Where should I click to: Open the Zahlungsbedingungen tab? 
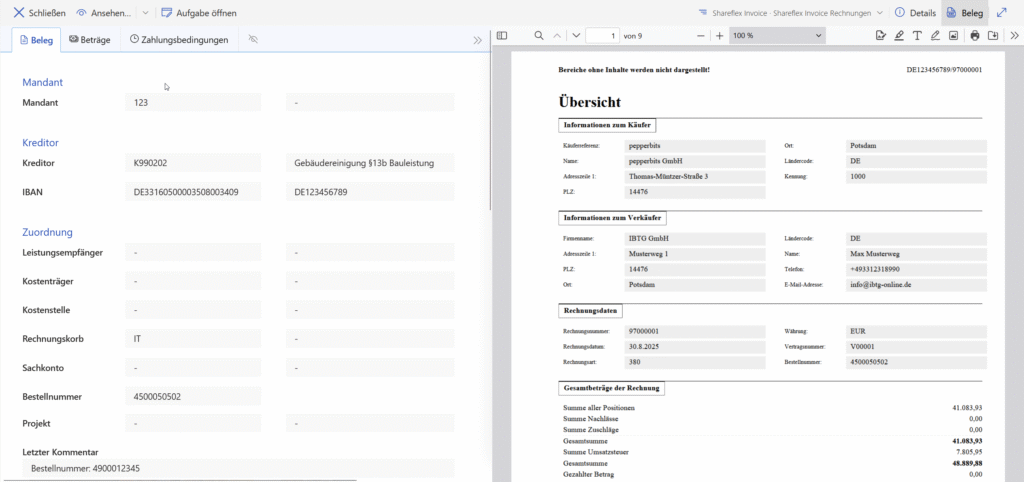tap(179, 40)
